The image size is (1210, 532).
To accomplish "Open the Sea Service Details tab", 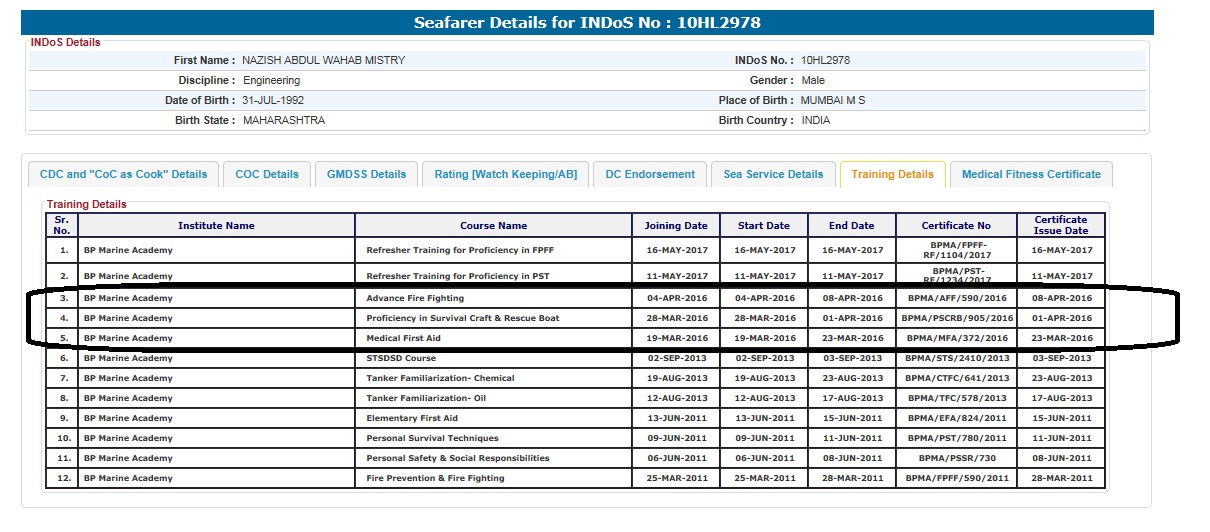I will click(773, 174).
